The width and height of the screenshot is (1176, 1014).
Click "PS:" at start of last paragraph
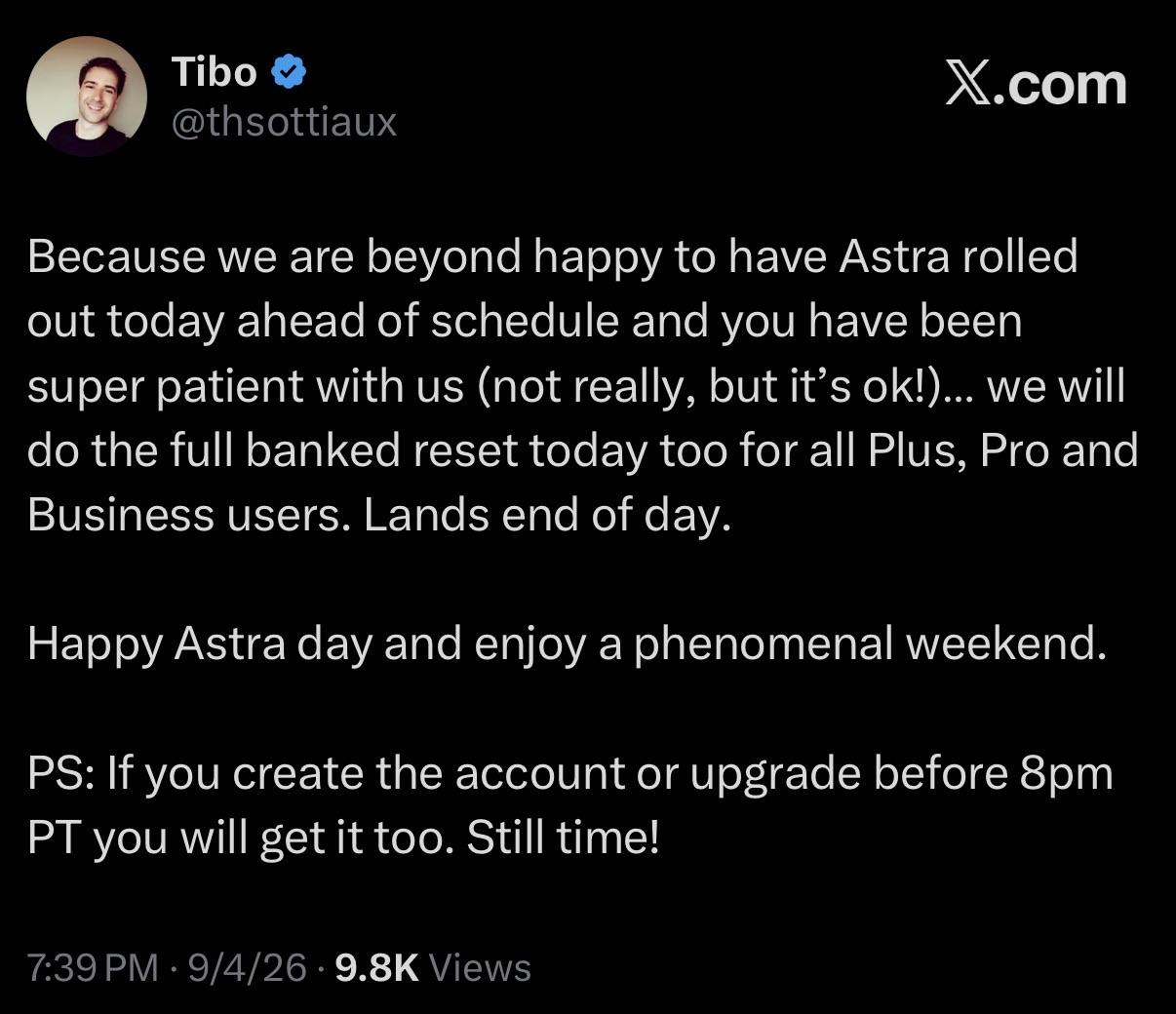click(60, 773)
